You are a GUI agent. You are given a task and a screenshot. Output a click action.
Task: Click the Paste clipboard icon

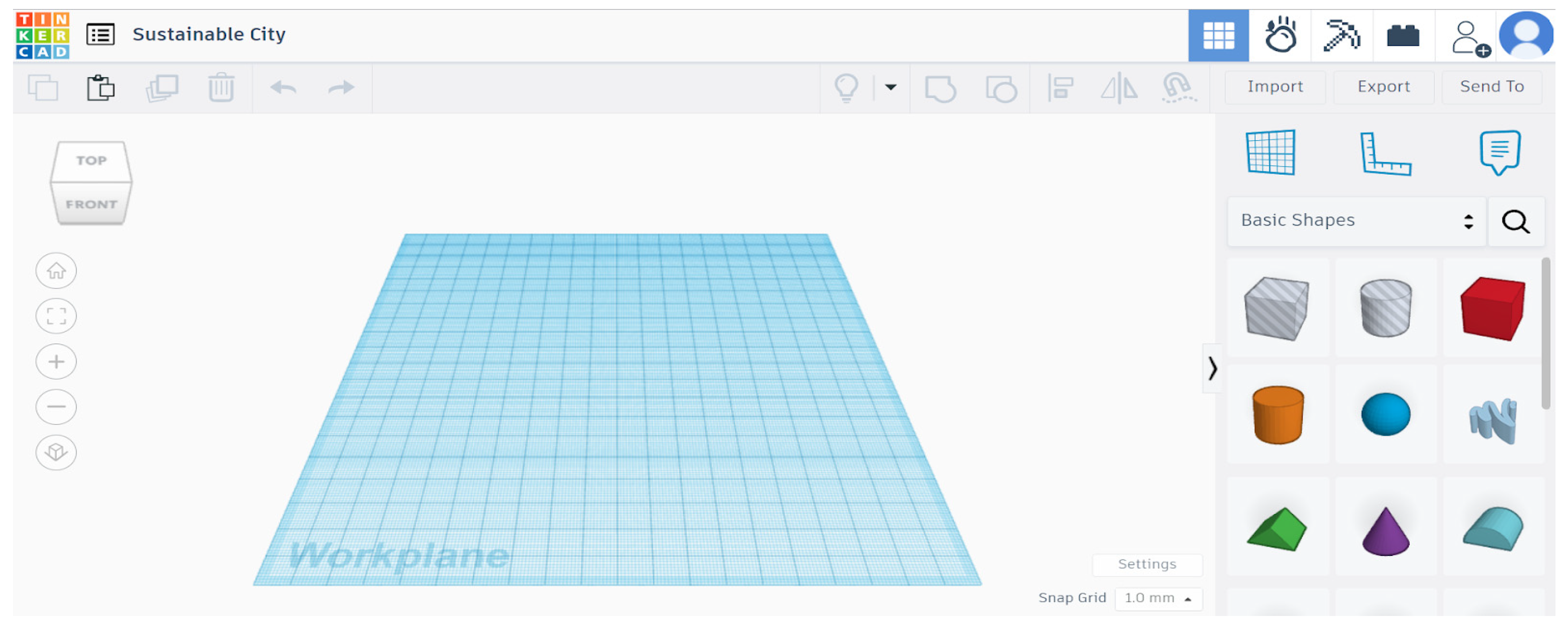[101, 88]
